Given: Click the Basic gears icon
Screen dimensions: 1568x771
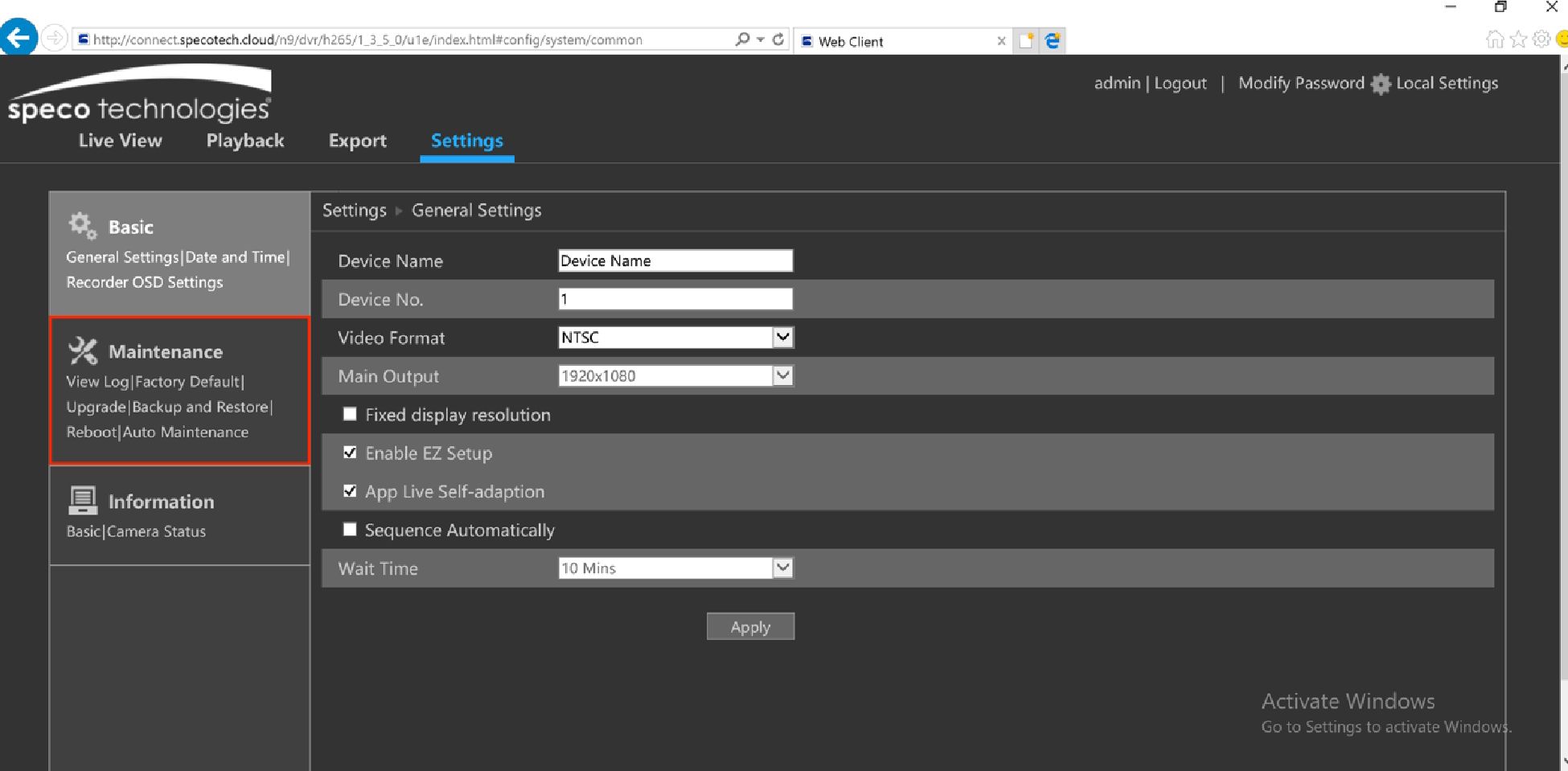Looking at the screenshot, I should click(x=82, y=226).
